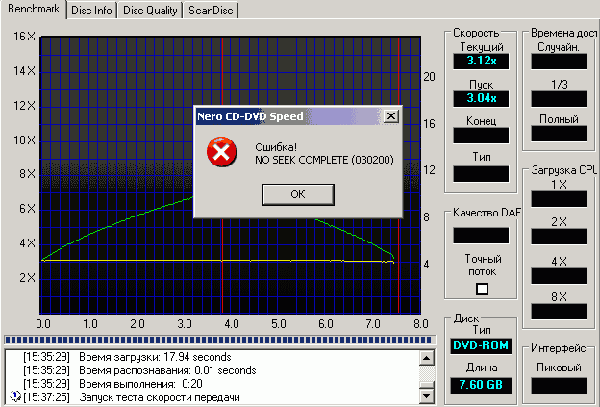Screen dimensions: 600x407
Task: Click the Пиковый interface field
Action: [x=559, y=386]
